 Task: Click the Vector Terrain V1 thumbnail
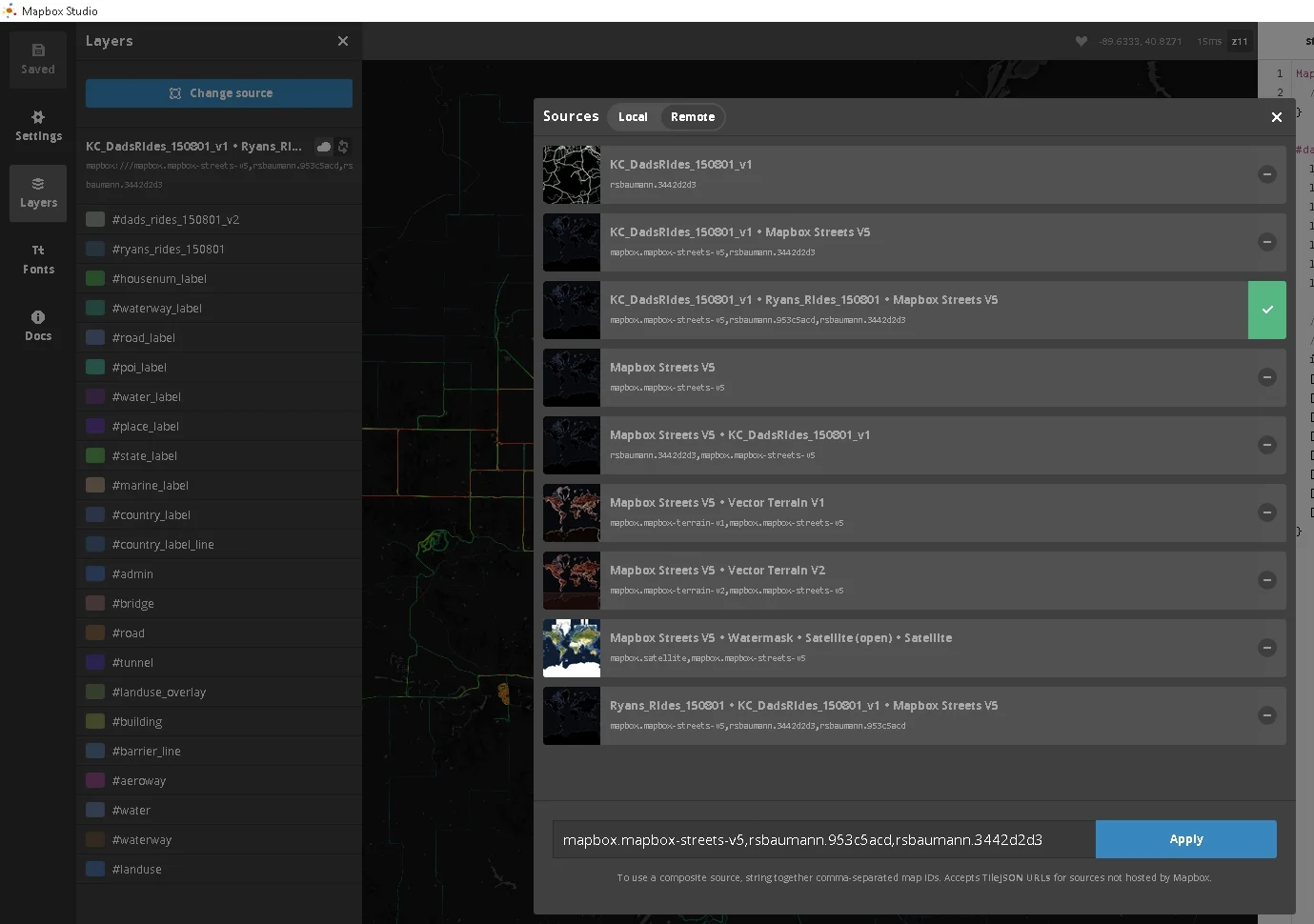coord(572,512)
